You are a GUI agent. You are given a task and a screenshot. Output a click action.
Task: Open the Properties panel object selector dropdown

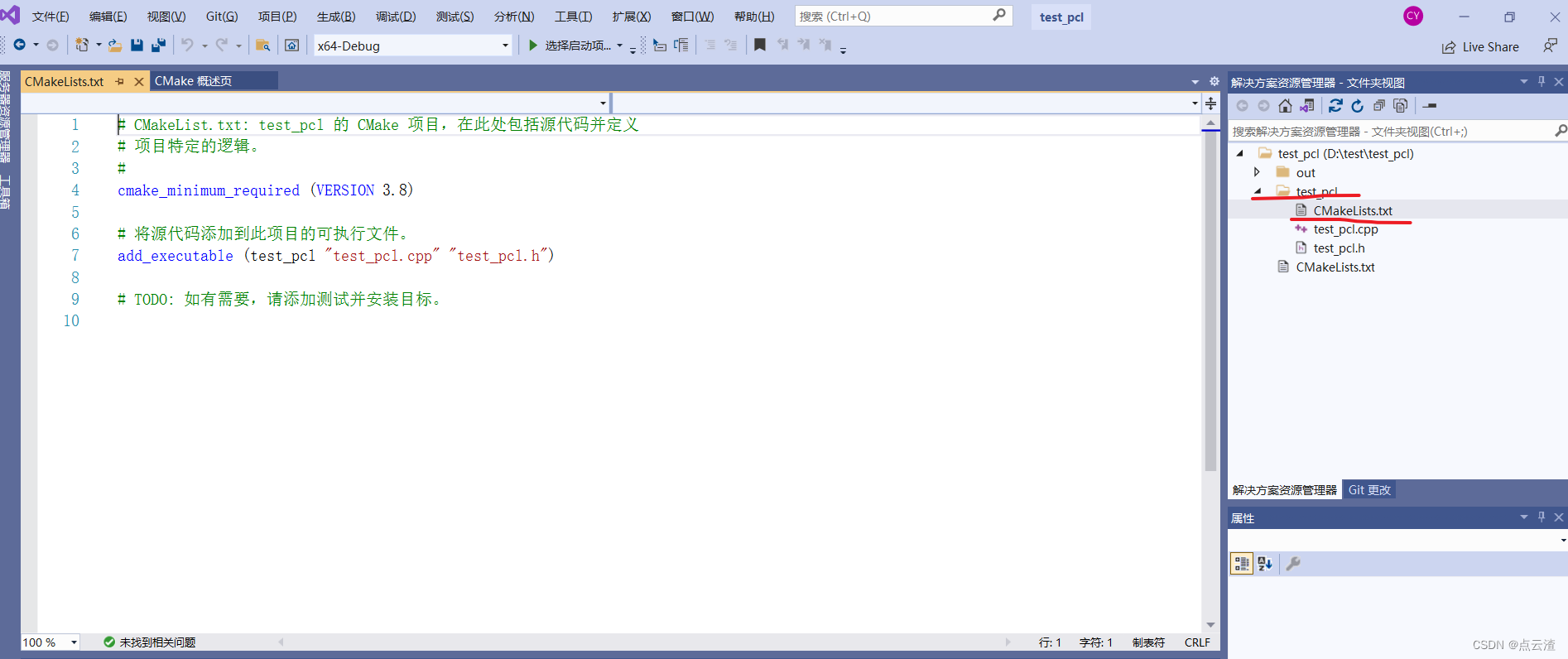coord(1563,540)
